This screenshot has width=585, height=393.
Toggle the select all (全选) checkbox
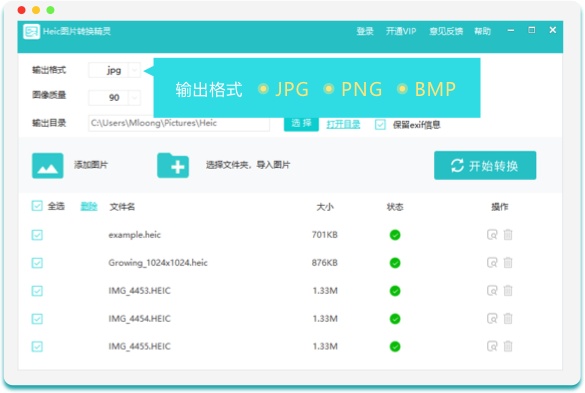pos(37,206)
